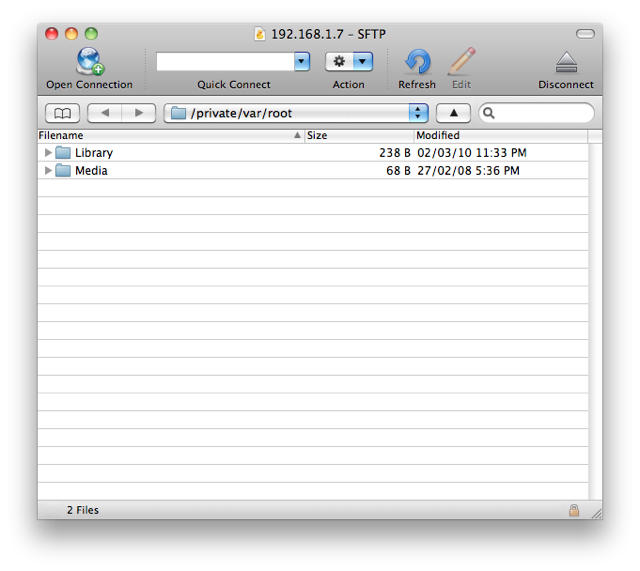Go back with the left arrow button
The image size is (640, 571).
point(104,113)
